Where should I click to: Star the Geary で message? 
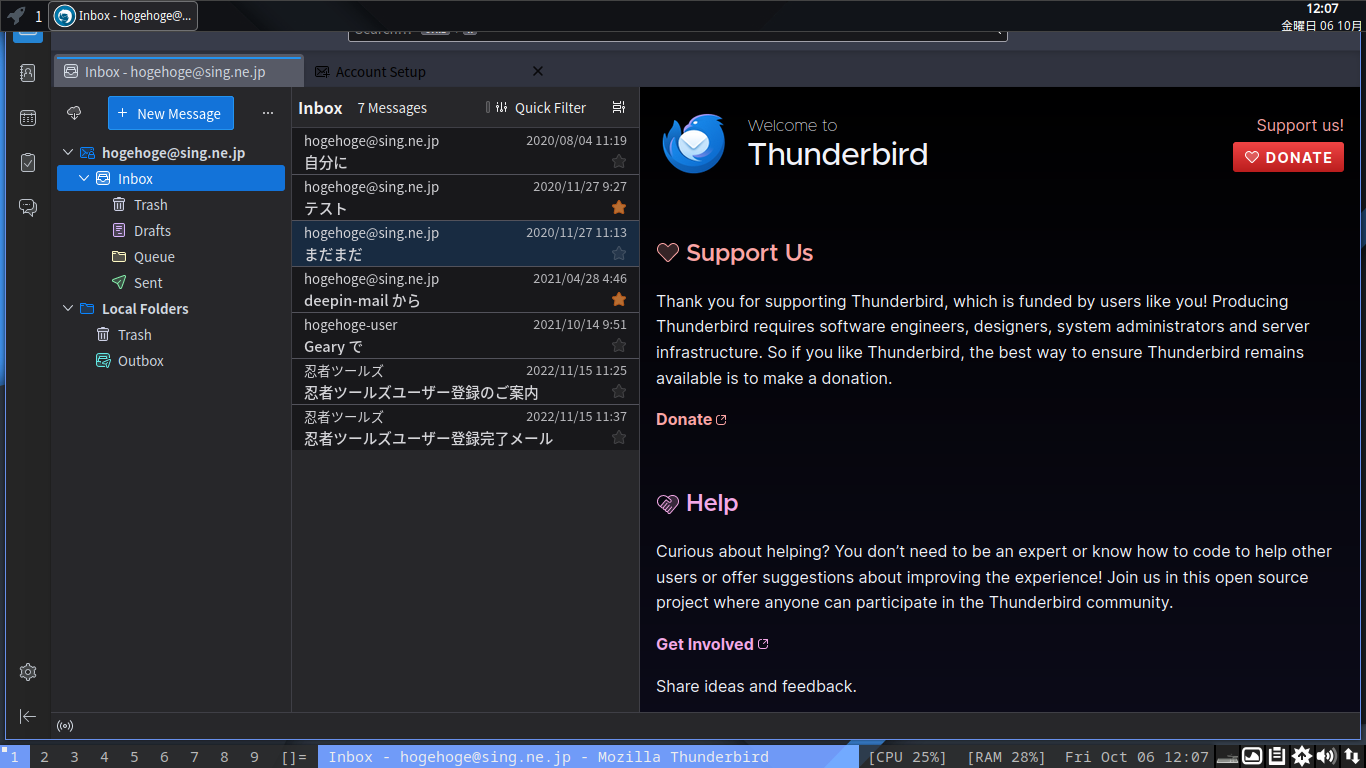(619, 345)
